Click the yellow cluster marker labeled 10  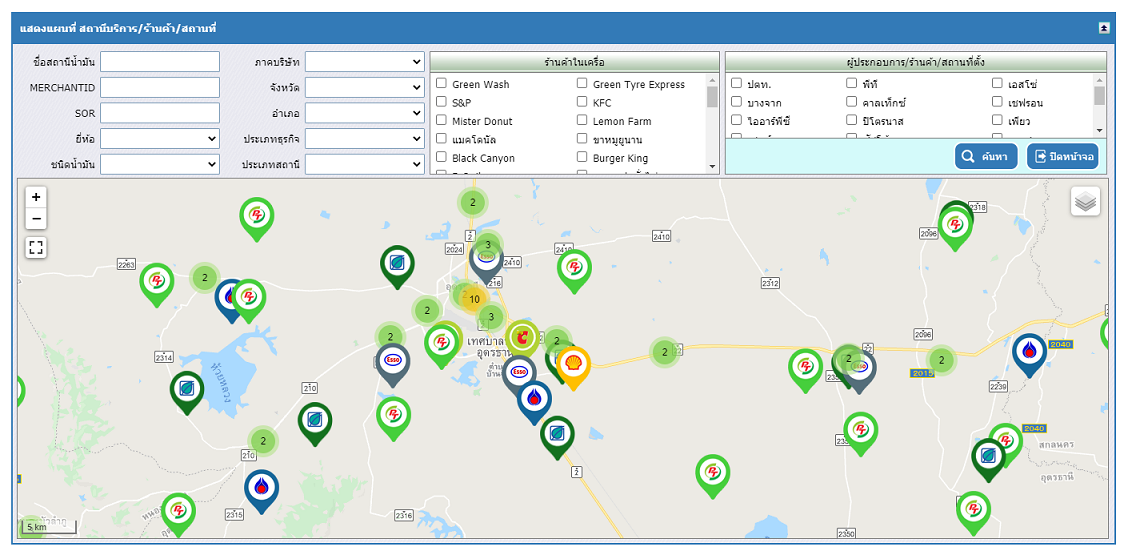tap(473, 299)
